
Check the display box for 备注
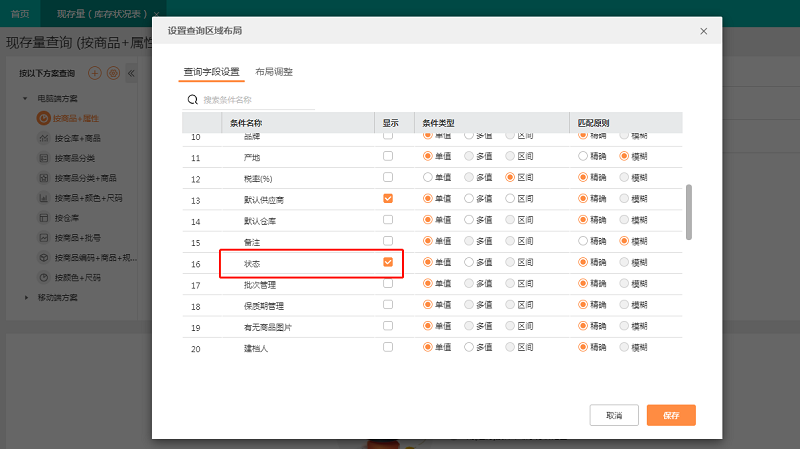[388, 241]
